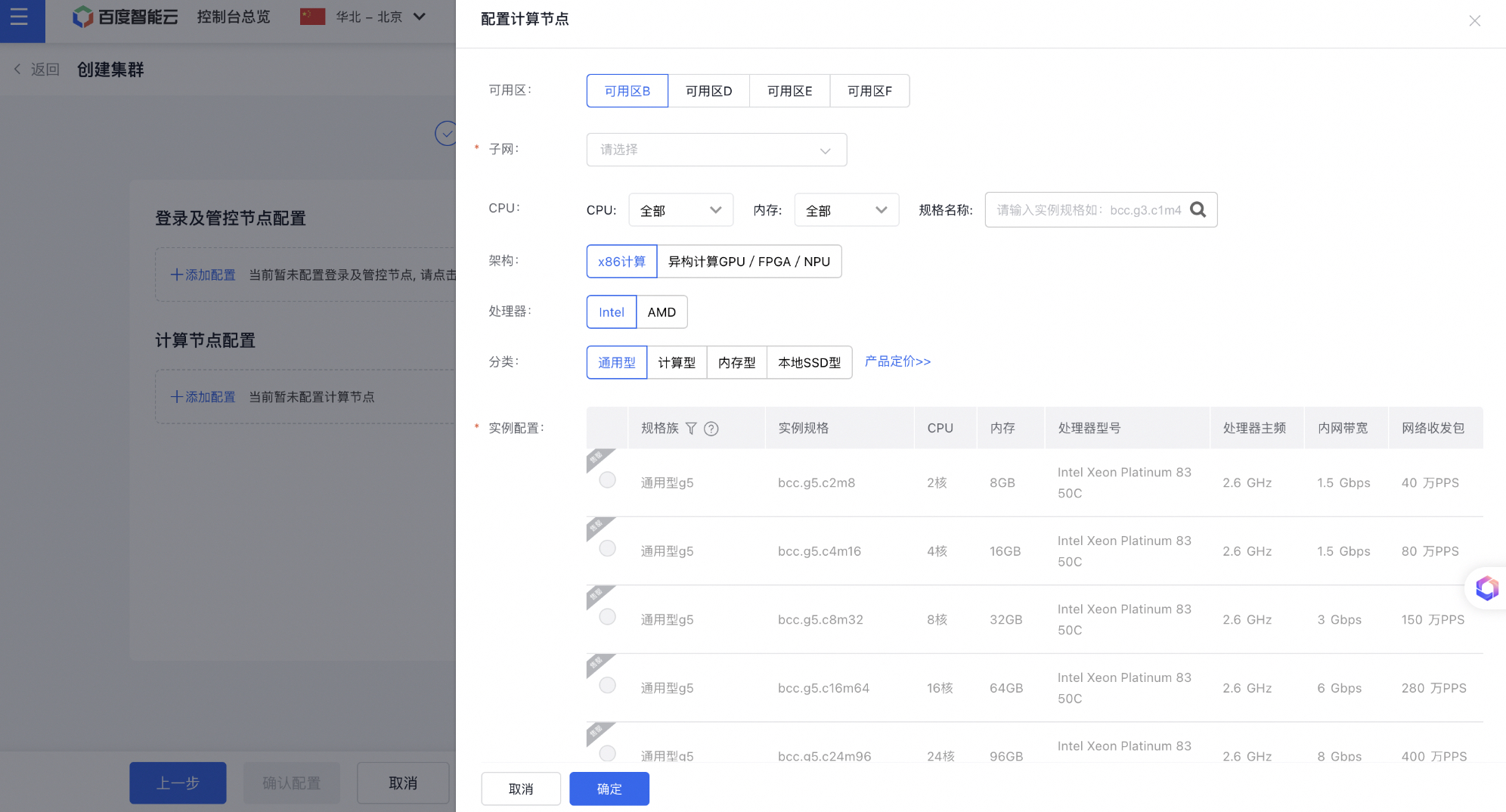Click 取消 button in background page
Image resolution: width=1506 pixels, height=812 pixels.
pos(403,783)
